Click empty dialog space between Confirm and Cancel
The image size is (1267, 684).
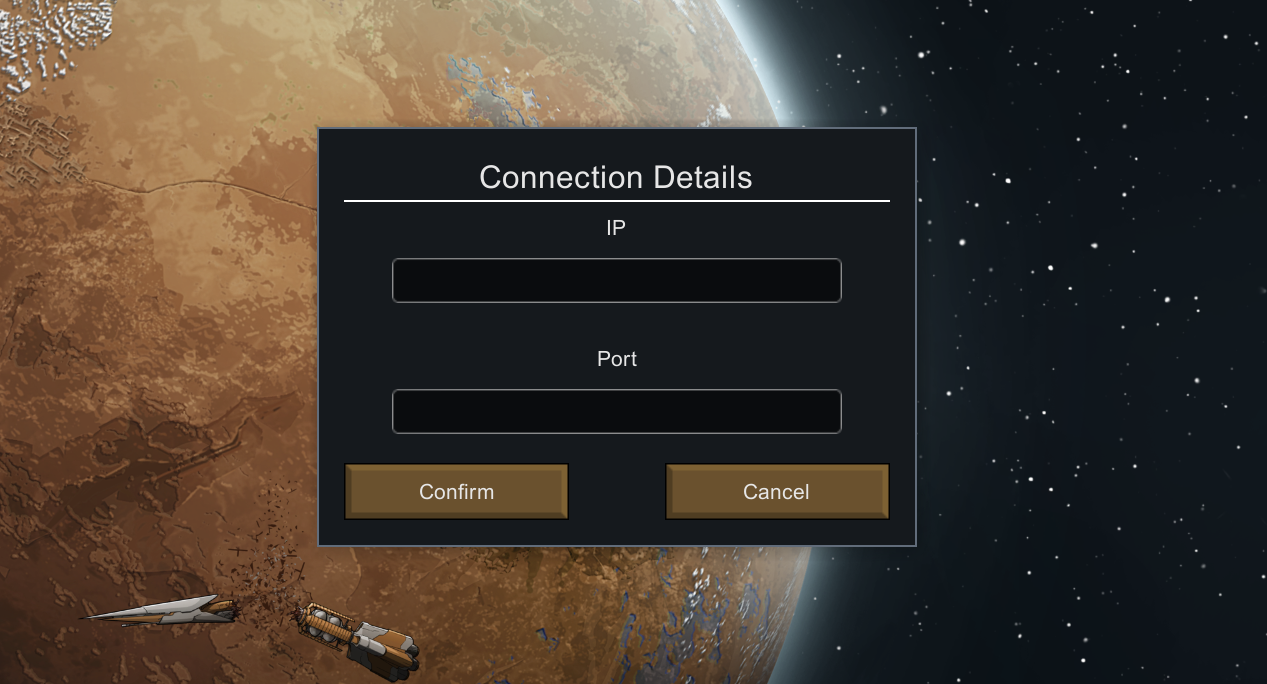[617, 491]
